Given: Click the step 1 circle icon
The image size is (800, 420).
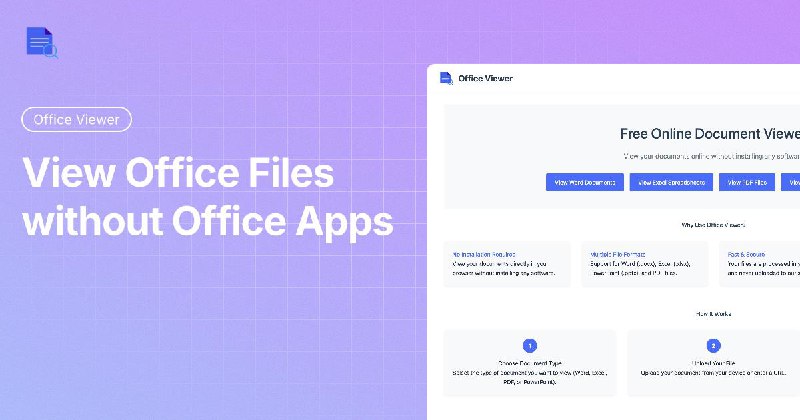Looking at the screenshot, I should pos(529,346).
